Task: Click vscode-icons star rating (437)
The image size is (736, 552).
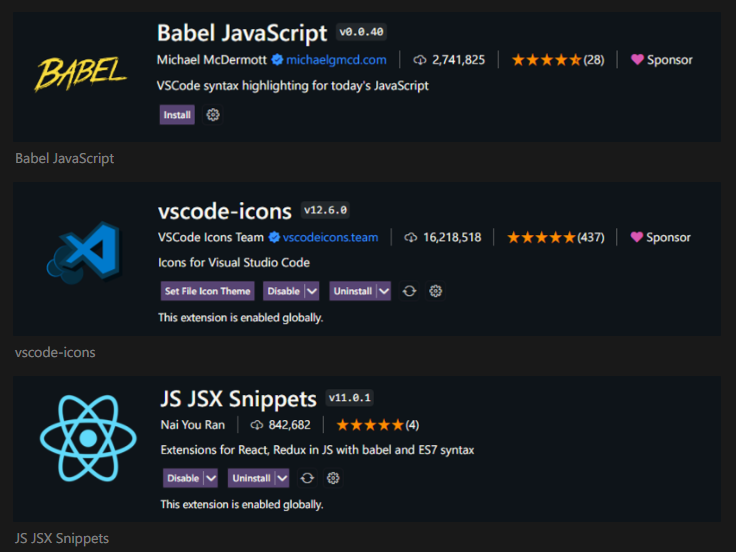Action: click(556, 238)
